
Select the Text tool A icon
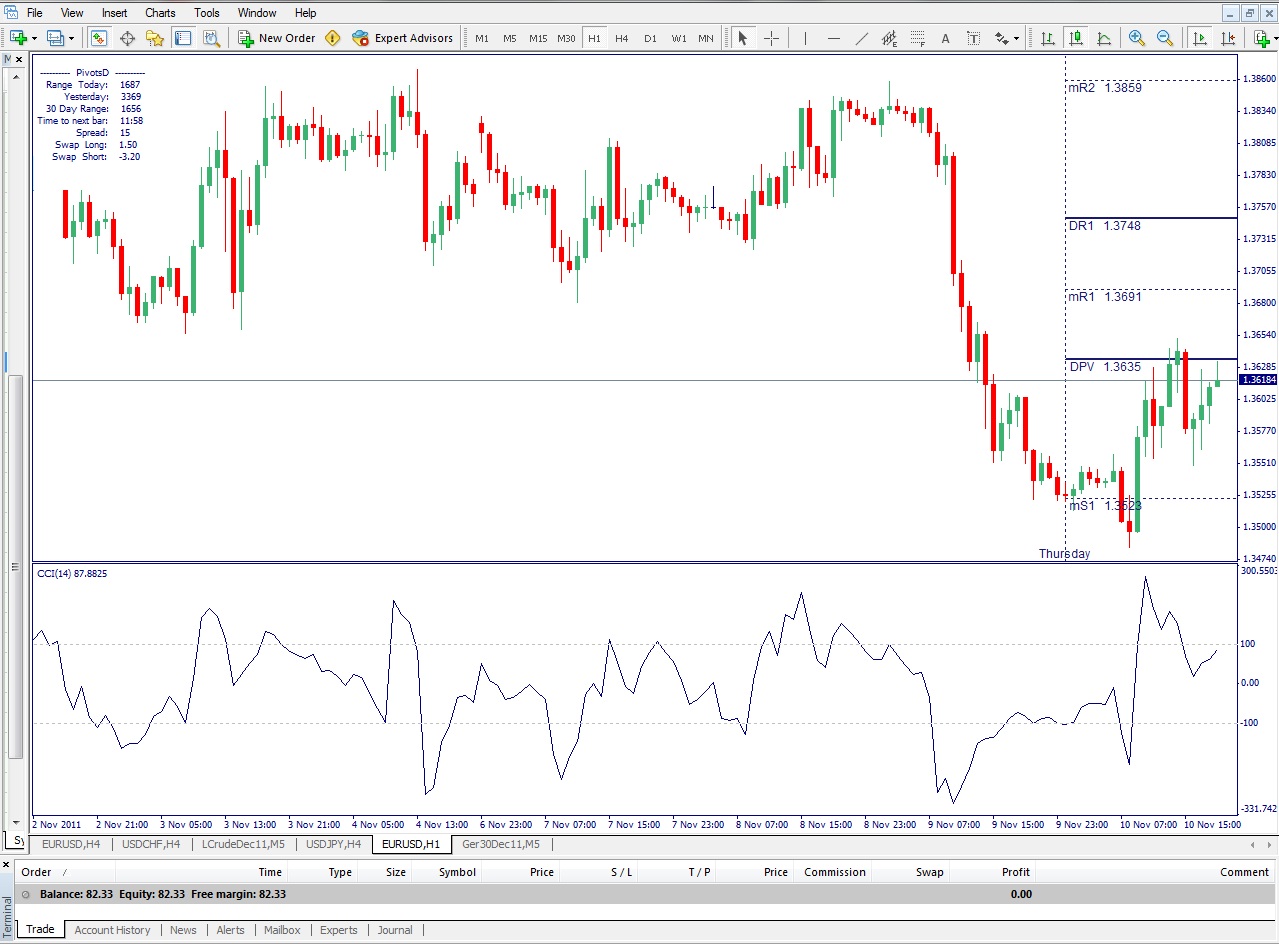click(945, 38)
